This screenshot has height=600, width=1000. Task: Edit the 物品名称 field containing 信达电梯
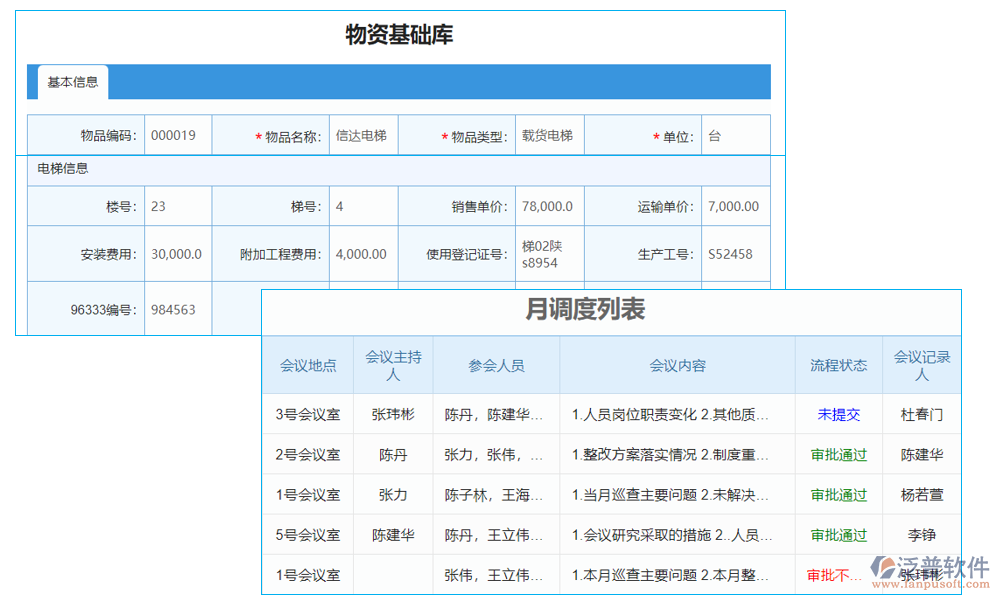362,135
